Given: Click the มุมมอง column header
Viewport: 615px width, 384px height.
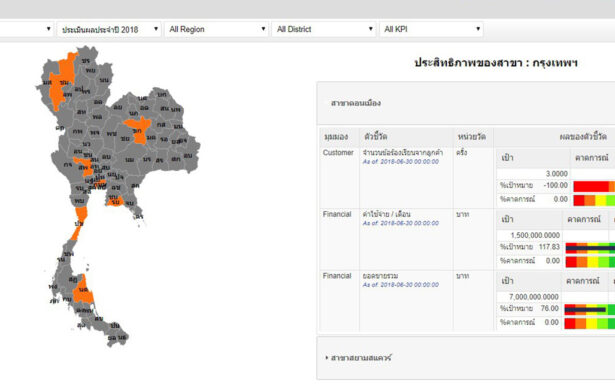Looking at the screenshot, I should (336, 137).
